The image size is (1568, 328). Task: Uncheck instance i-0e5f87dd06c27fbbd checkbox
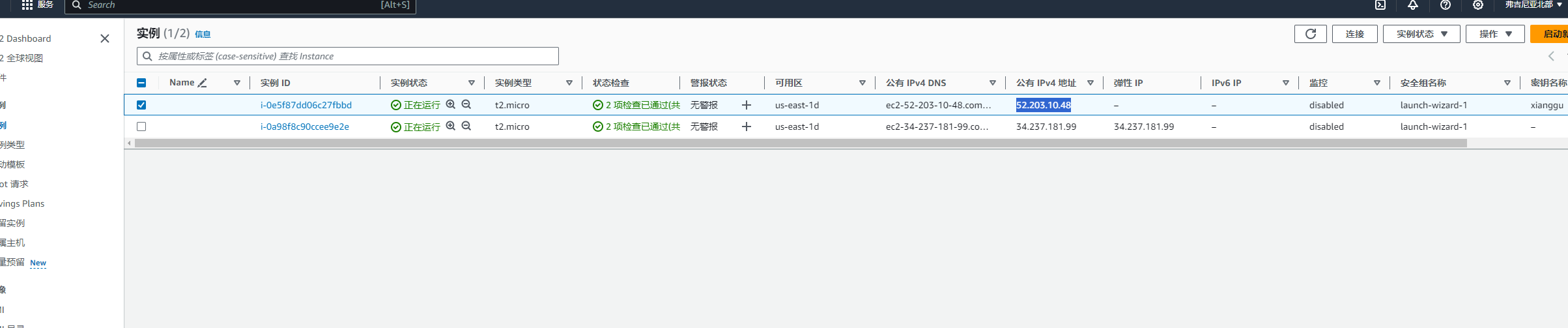click(141, 105)
